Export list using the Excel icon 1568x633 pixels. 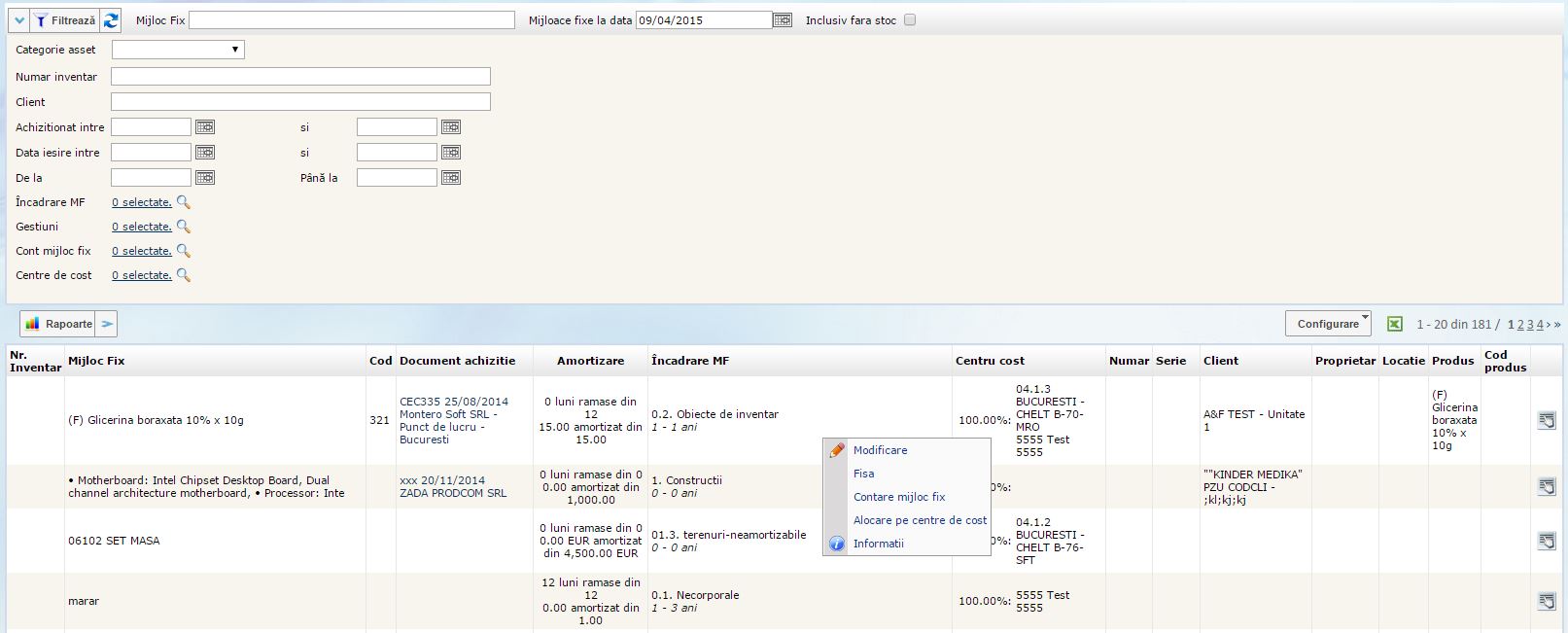[1394, 324]
